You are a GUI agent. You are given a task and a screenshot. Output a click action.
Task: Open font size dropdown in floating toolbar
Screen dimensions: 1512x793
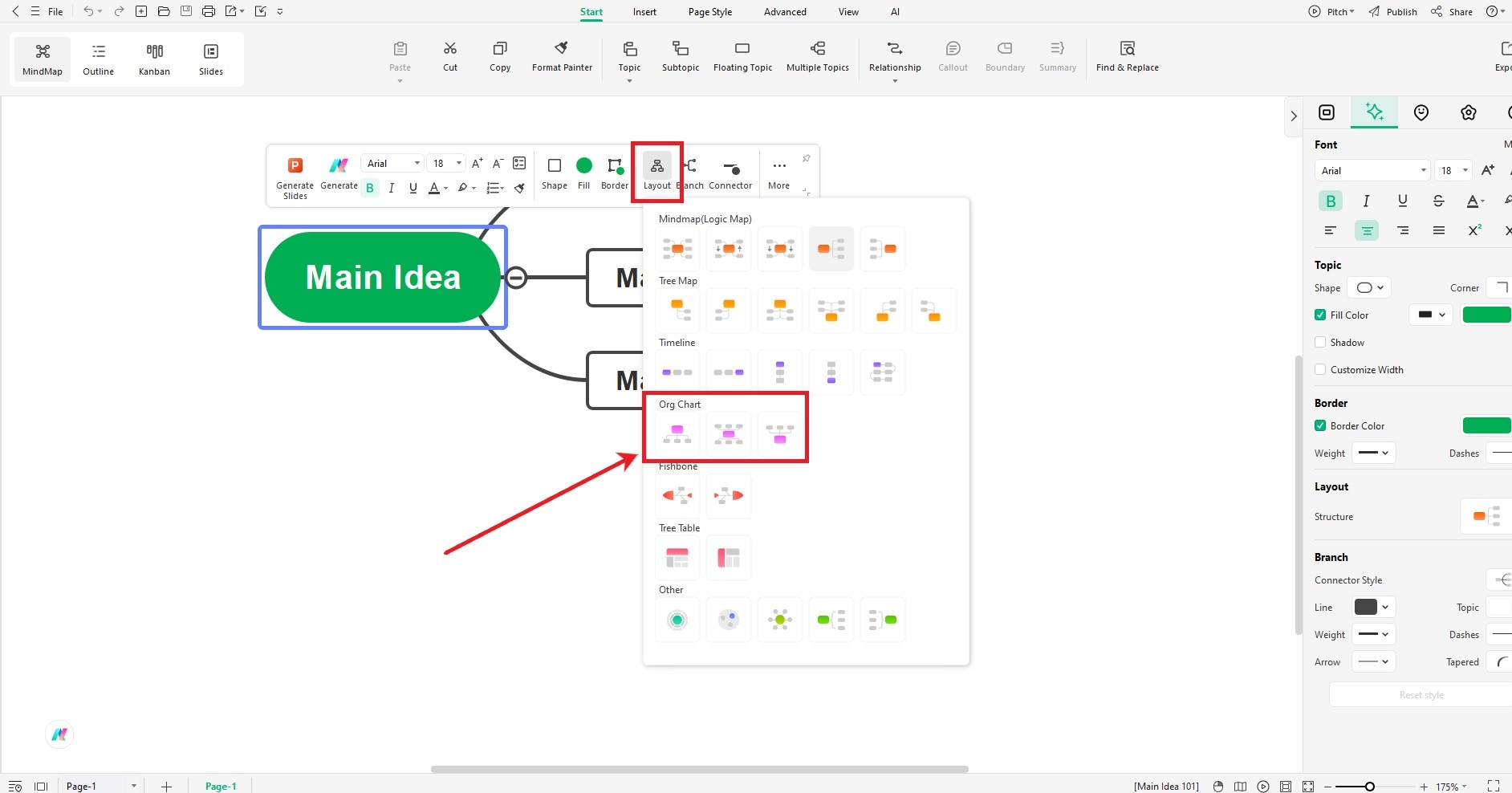click(x=447, y=163)
